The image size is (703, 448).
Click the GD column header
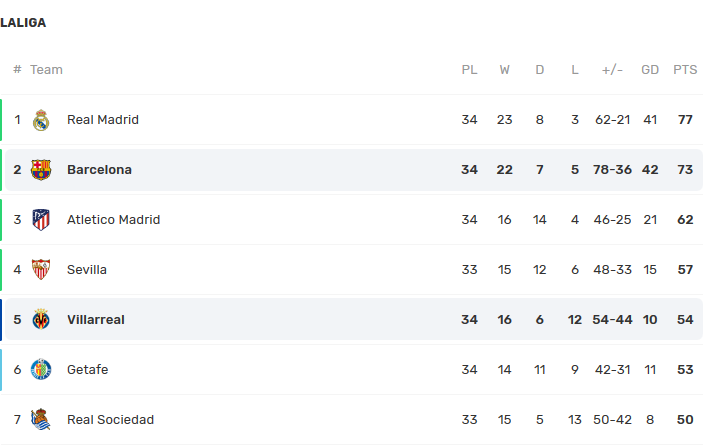coord(650,70)
